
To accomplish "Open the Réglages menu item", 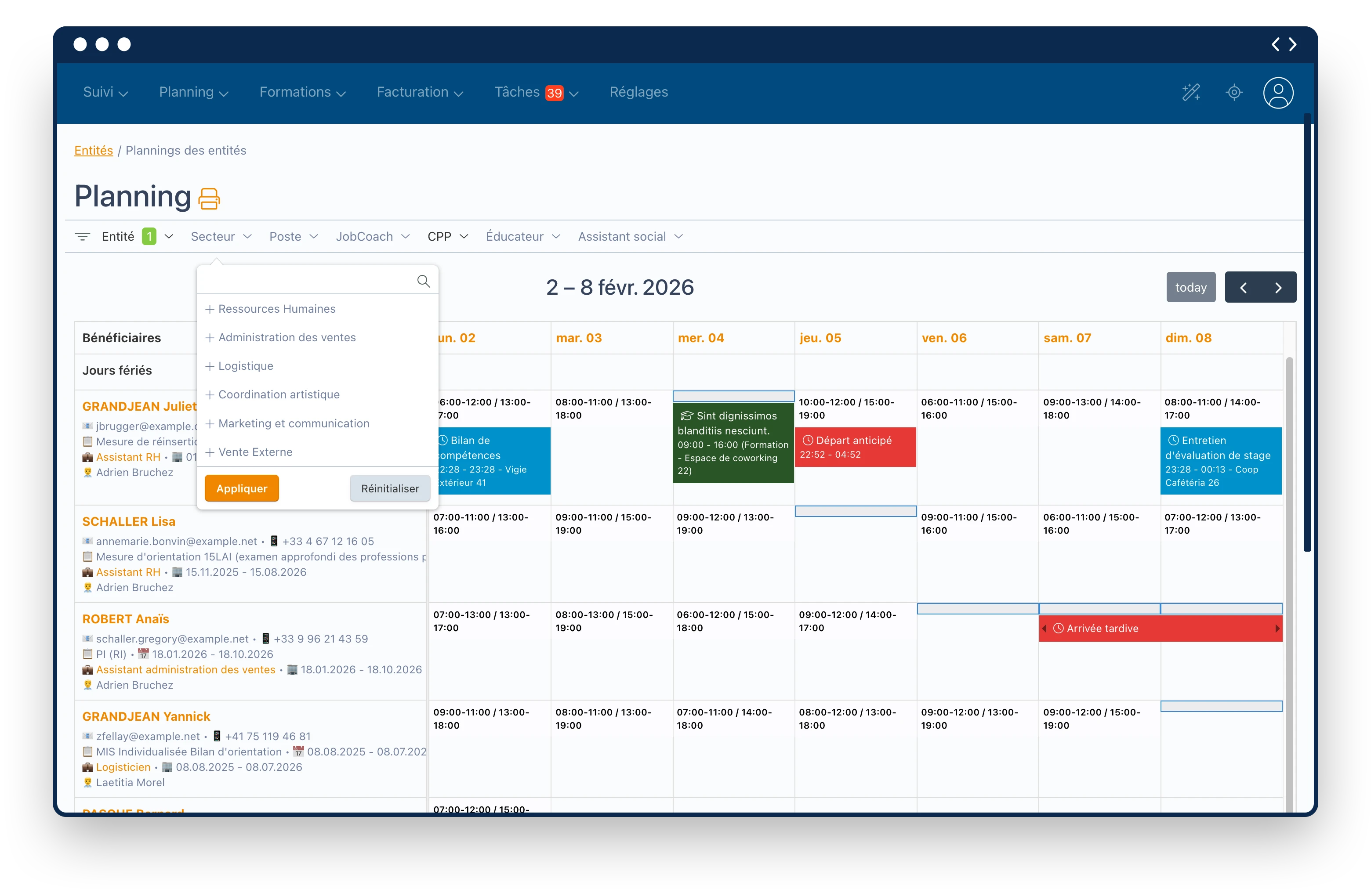I will point(638,92).
